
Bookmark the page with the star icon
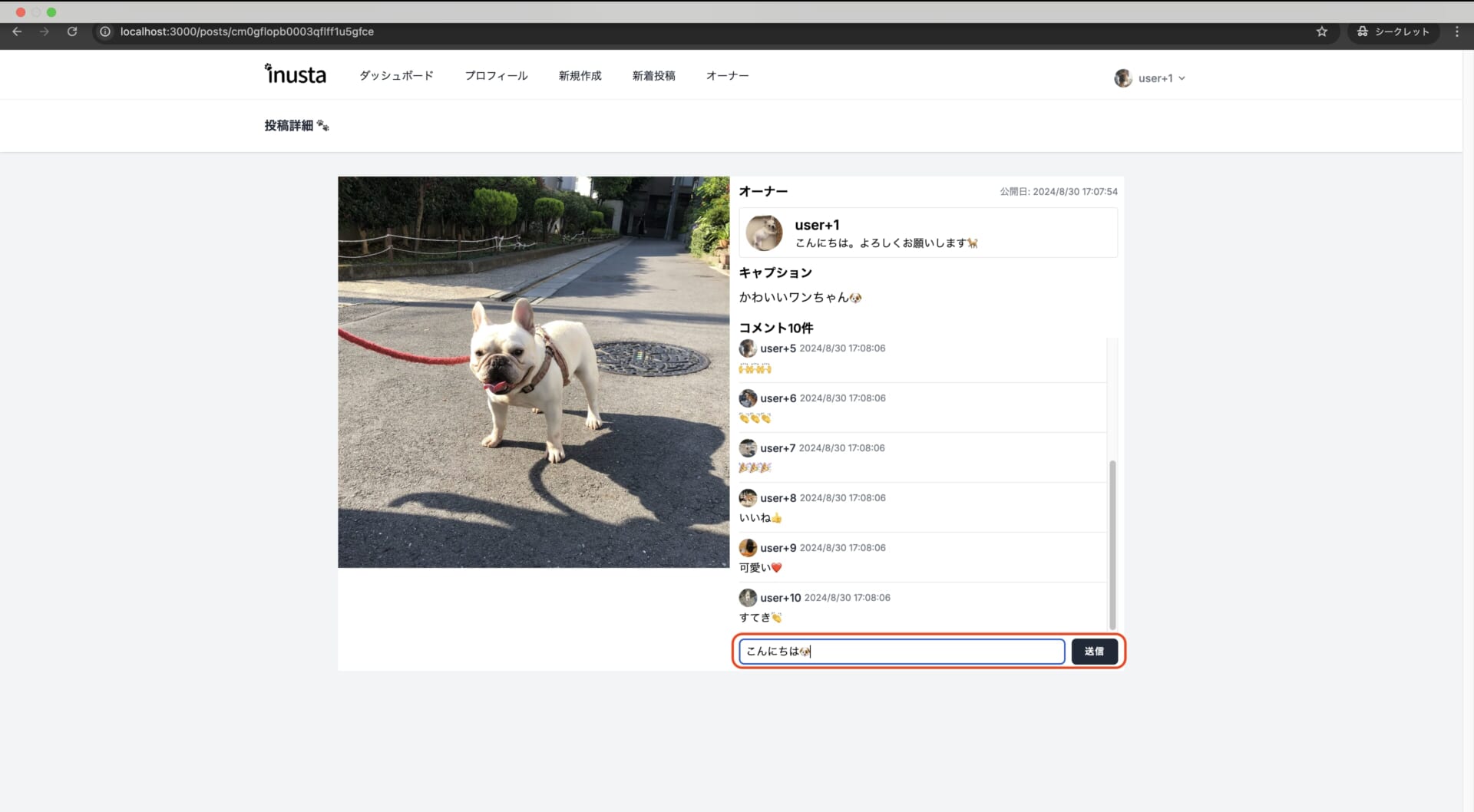click(1322, 31)
